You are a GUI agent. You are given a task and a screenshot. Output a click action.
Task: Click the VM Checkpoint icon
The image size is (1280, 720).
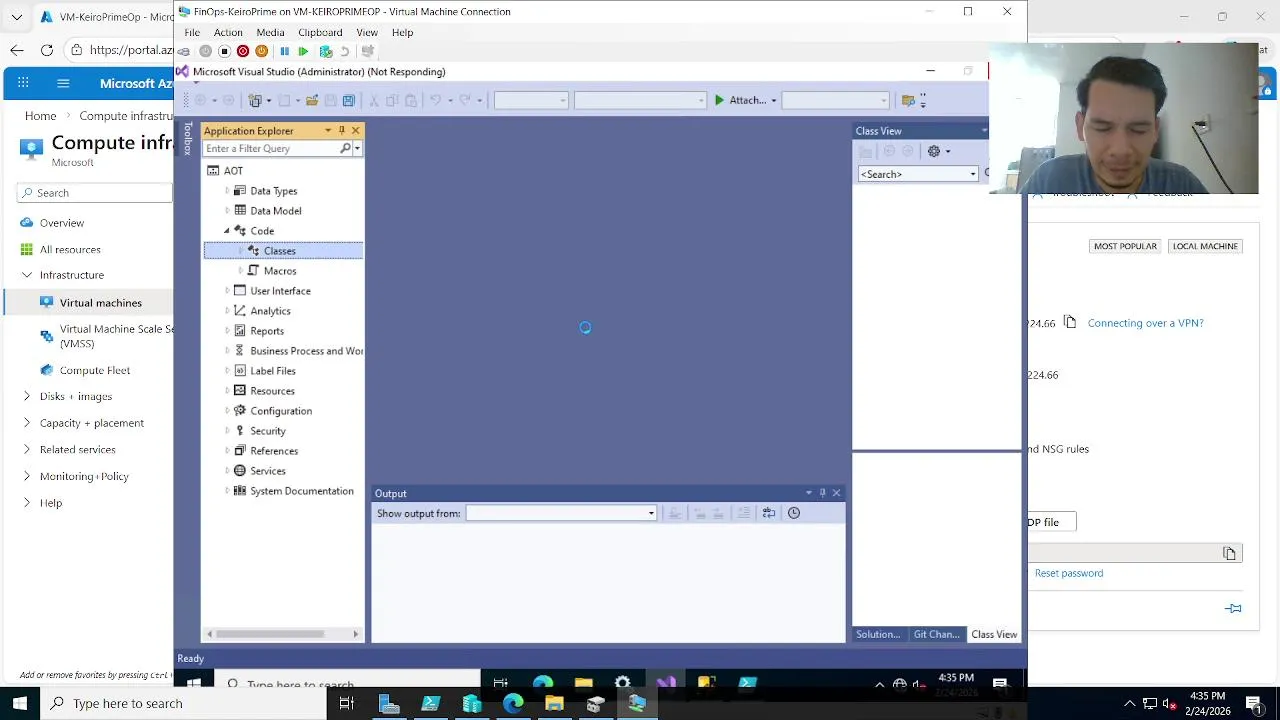(325, 51)
